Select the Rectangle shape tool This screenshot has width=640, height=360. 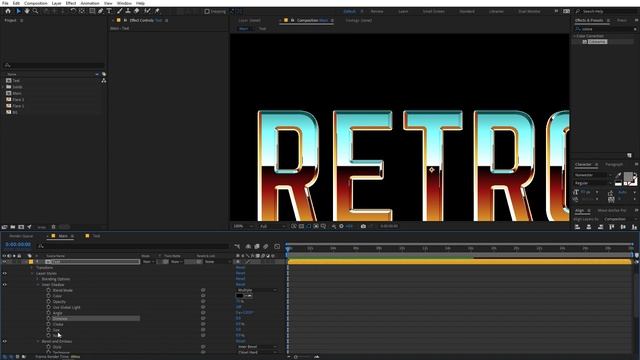92,11
